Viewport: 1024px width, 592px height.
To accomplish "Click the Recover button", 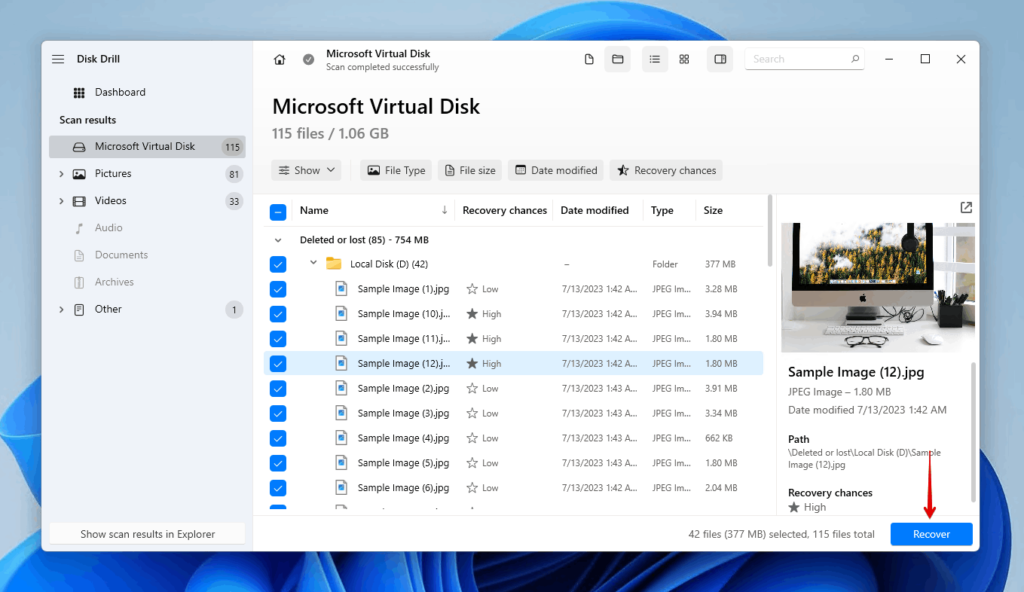I will [x=931, y=533].
